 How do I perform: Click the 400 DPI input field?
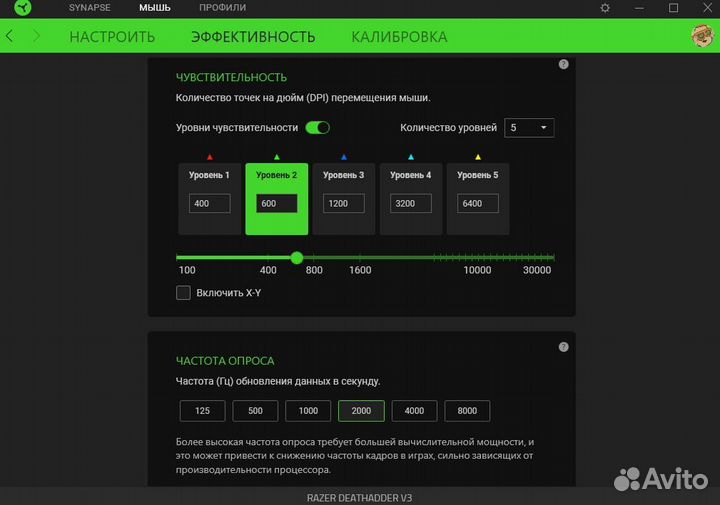click(210, 203)
